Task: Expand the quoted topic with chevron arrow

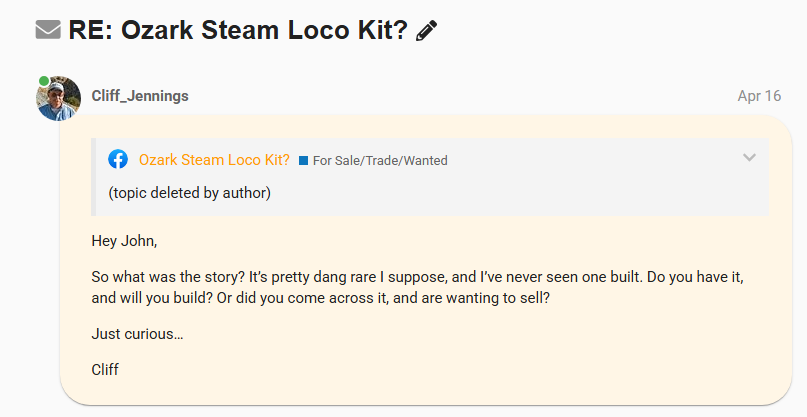Action: (749, 157)
